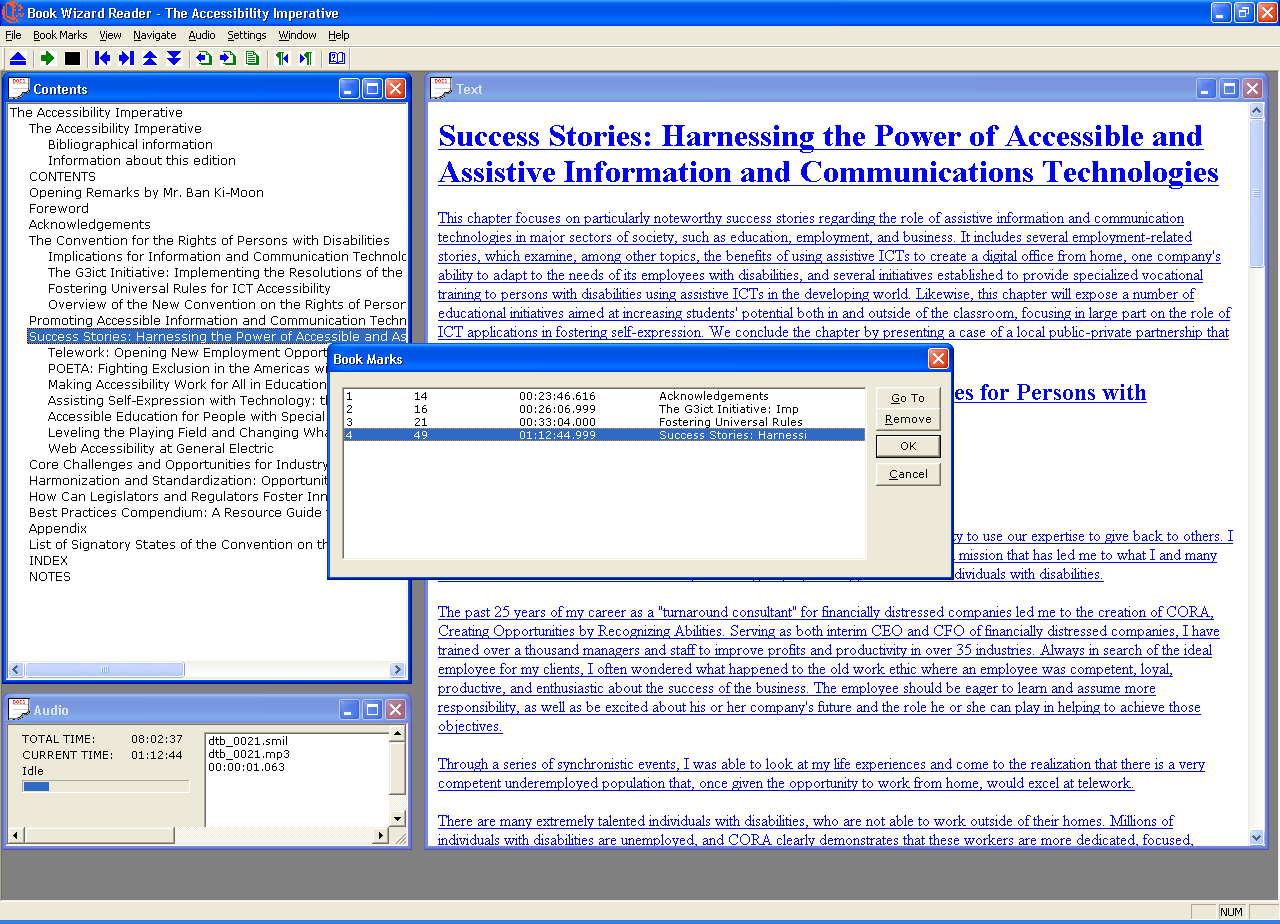1280x924 pixels.
Task: Click the Audio panel title icon
Action: click(19, 709)
